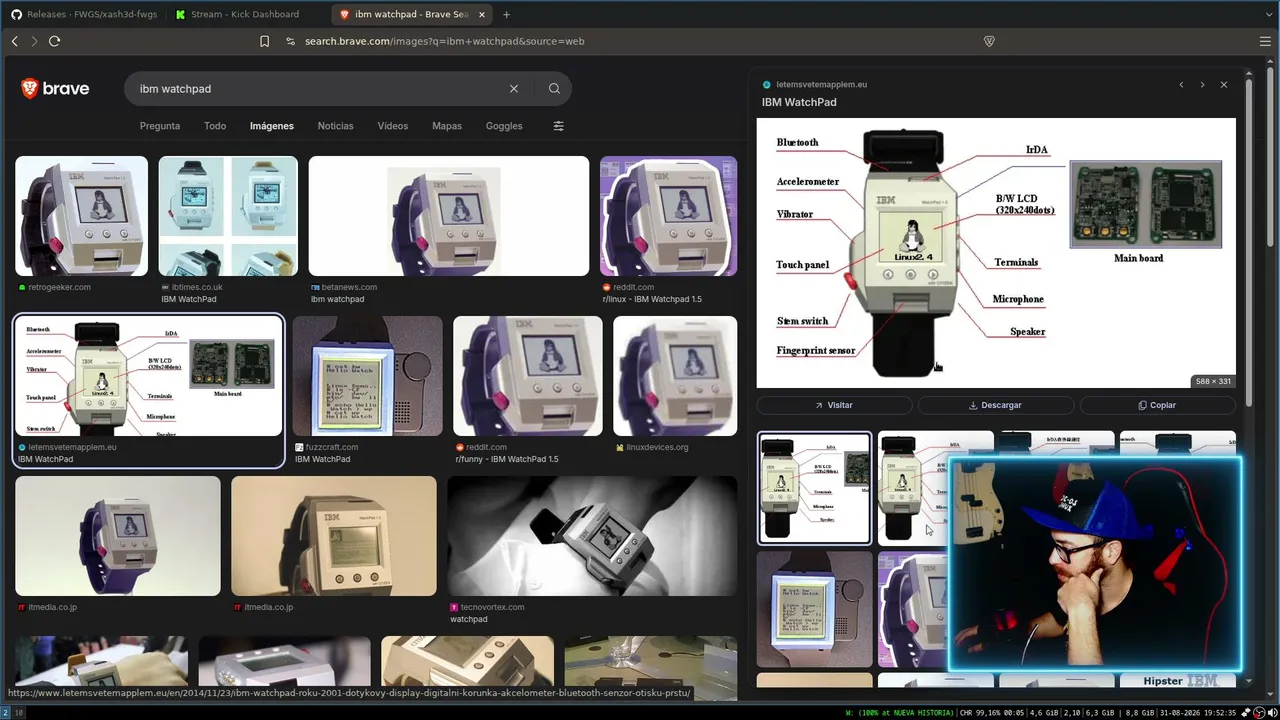Click the Descargar button
Screen dimensions: 1280x720
tap(996, 405)
